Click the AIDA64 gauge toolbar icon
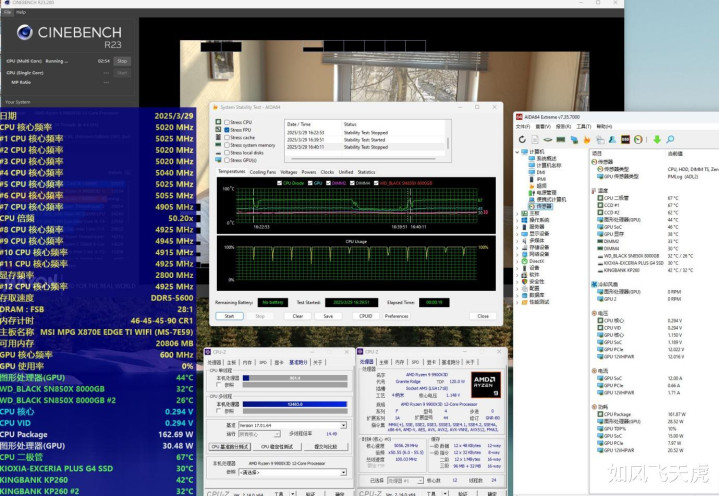Viewport: 719px width, 496px height. tap(638, 139)
